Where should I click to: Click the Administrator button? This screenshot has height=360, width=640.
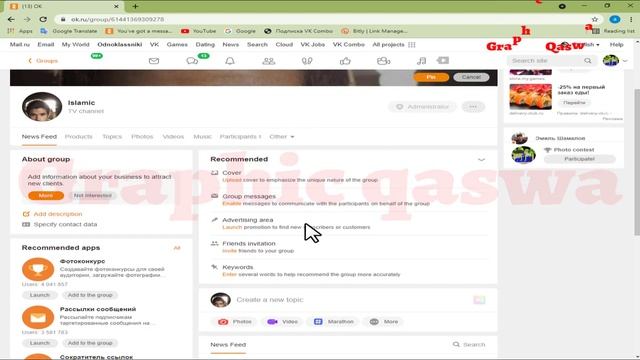422,107
